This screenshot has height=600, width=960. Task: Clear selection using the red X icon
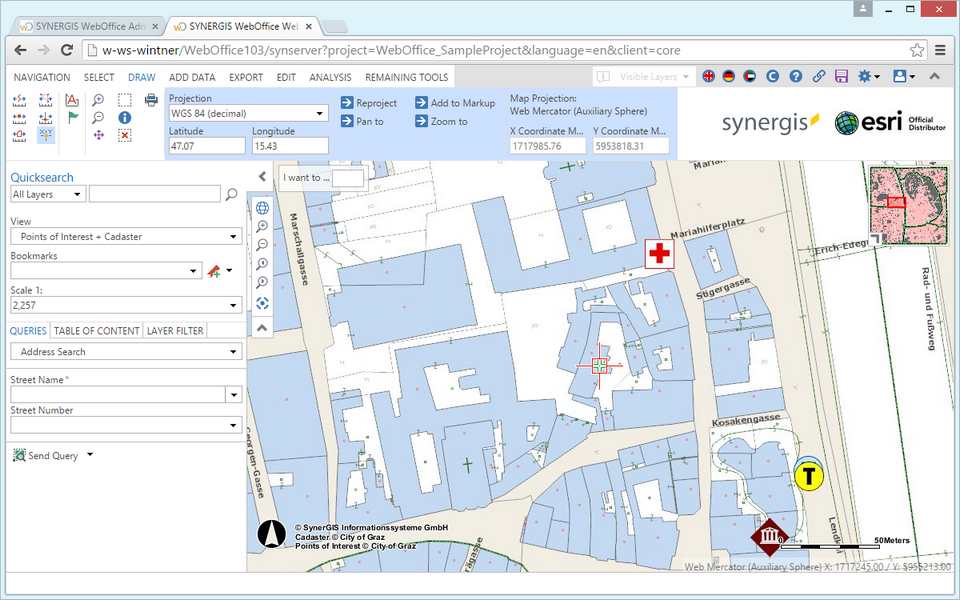click(x=125, y=135)
